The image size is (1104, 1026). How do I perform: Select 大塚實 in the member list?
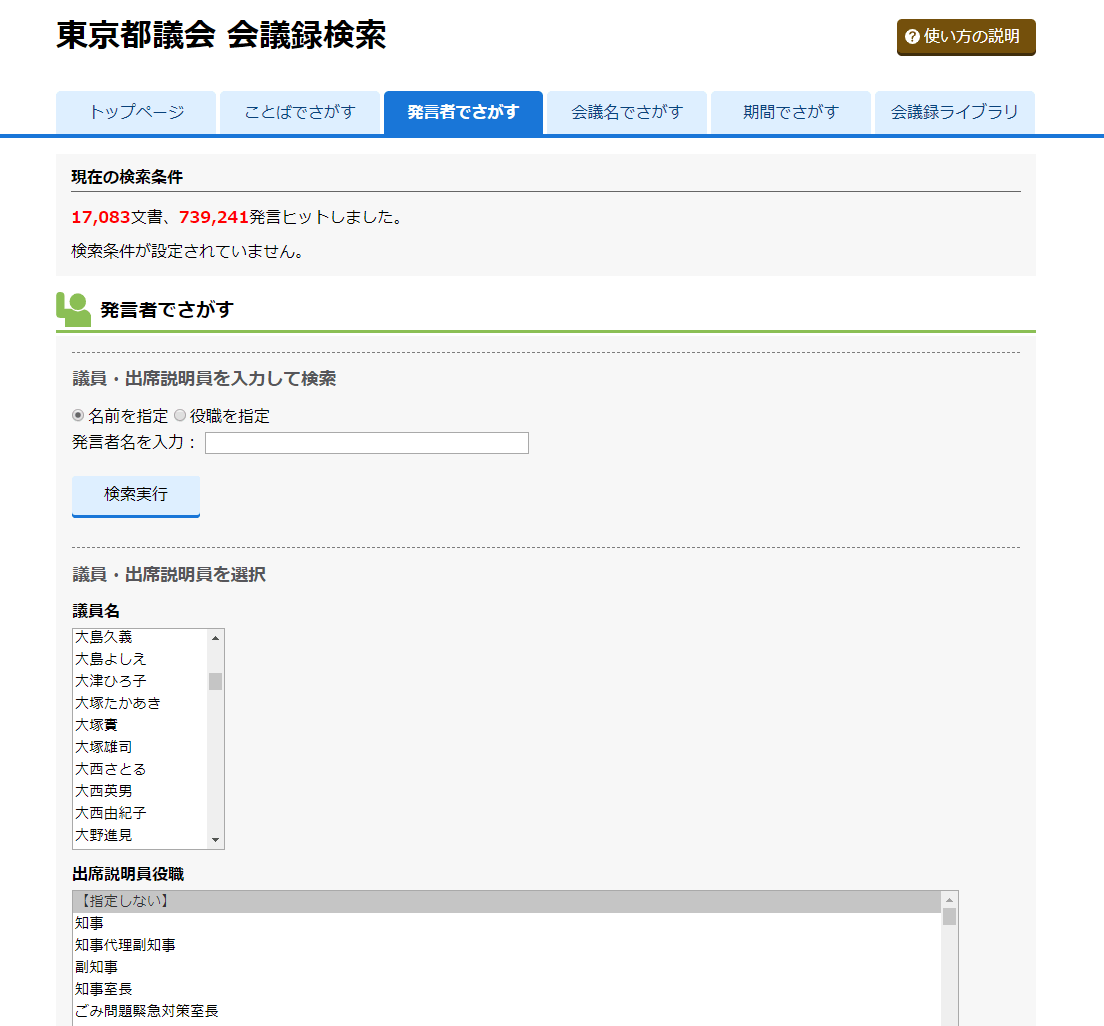pos(140,725)
